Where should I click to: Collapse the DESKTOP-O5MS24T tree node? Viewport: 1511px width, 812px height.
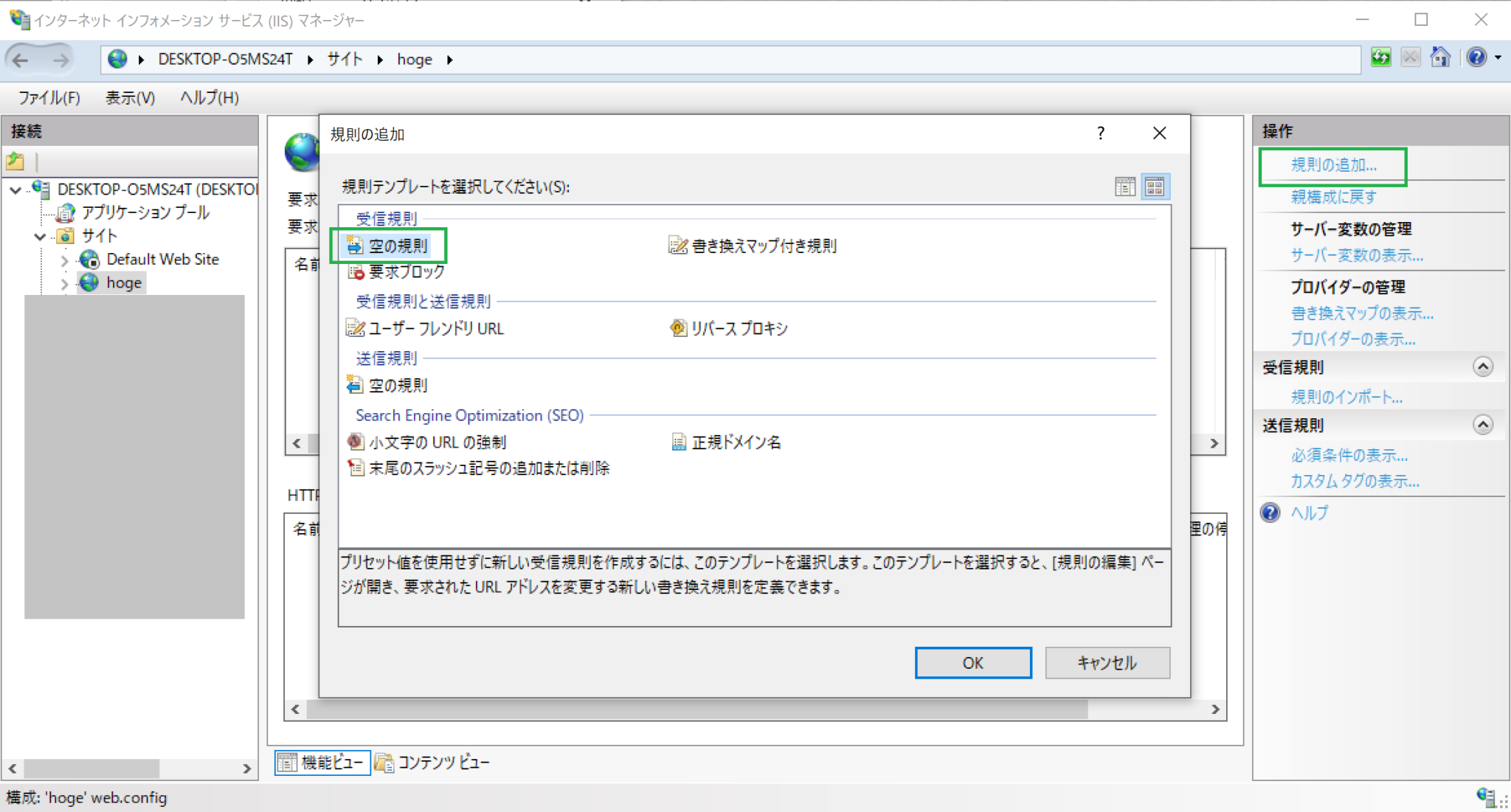click(x=16, y=190)
